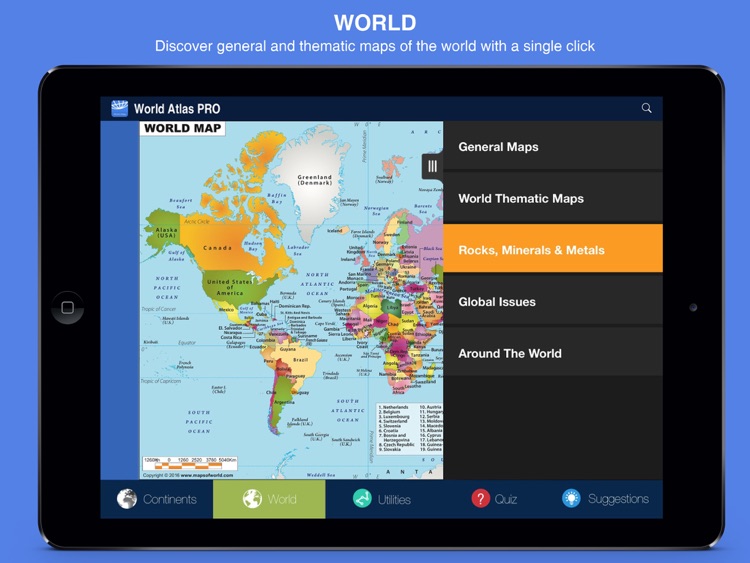Open the General Maps menu
Screen dimensions: 750x563
coord(553,147)
